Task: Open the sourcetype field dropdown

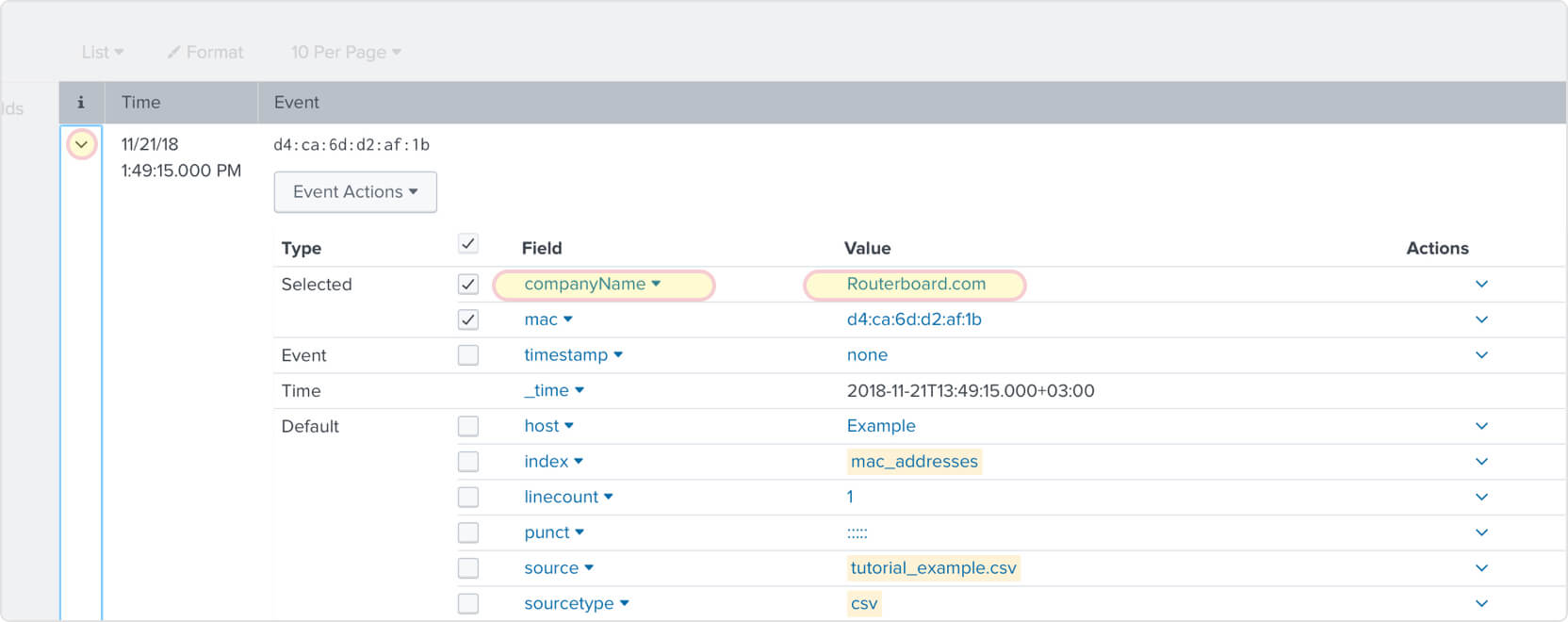Action: (577, 603)
